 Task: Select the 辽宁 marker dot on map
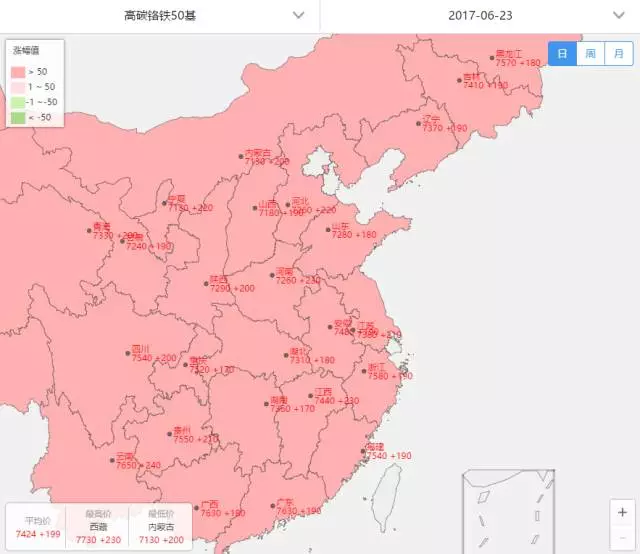point(418,123)
